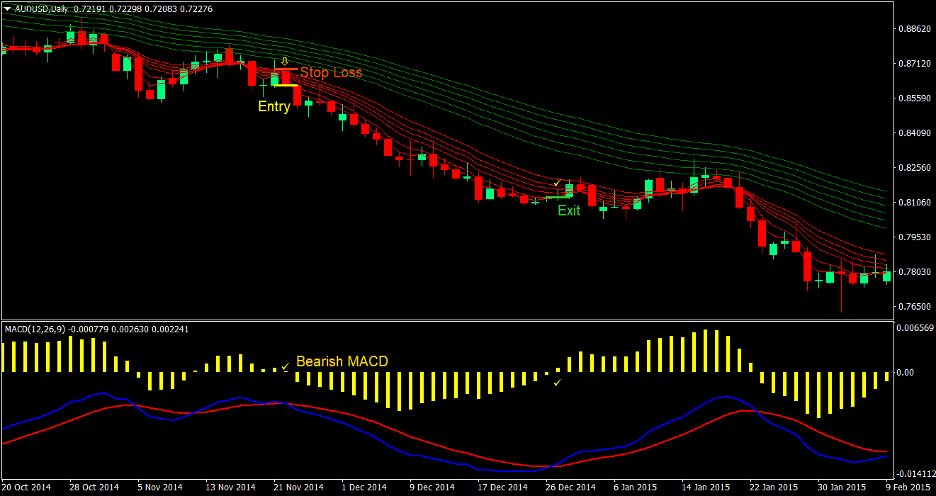Click the 9 Dec 2014 date label
The height and width of the screenshot is (496, 936).
[x=433, y=486]
